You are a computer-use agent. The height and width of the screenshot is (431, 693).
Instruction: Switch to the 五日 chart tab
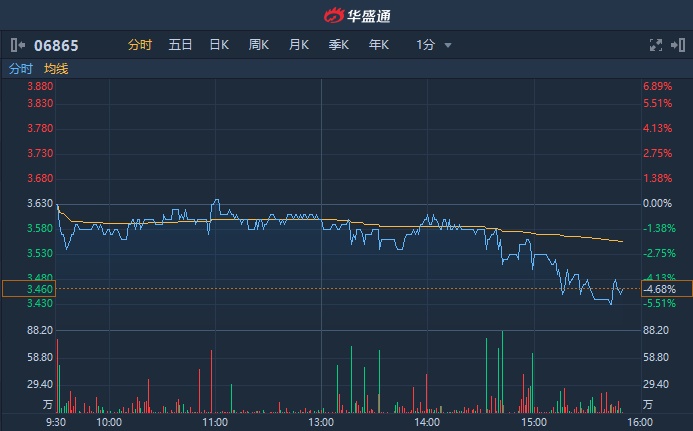[180, 45]
